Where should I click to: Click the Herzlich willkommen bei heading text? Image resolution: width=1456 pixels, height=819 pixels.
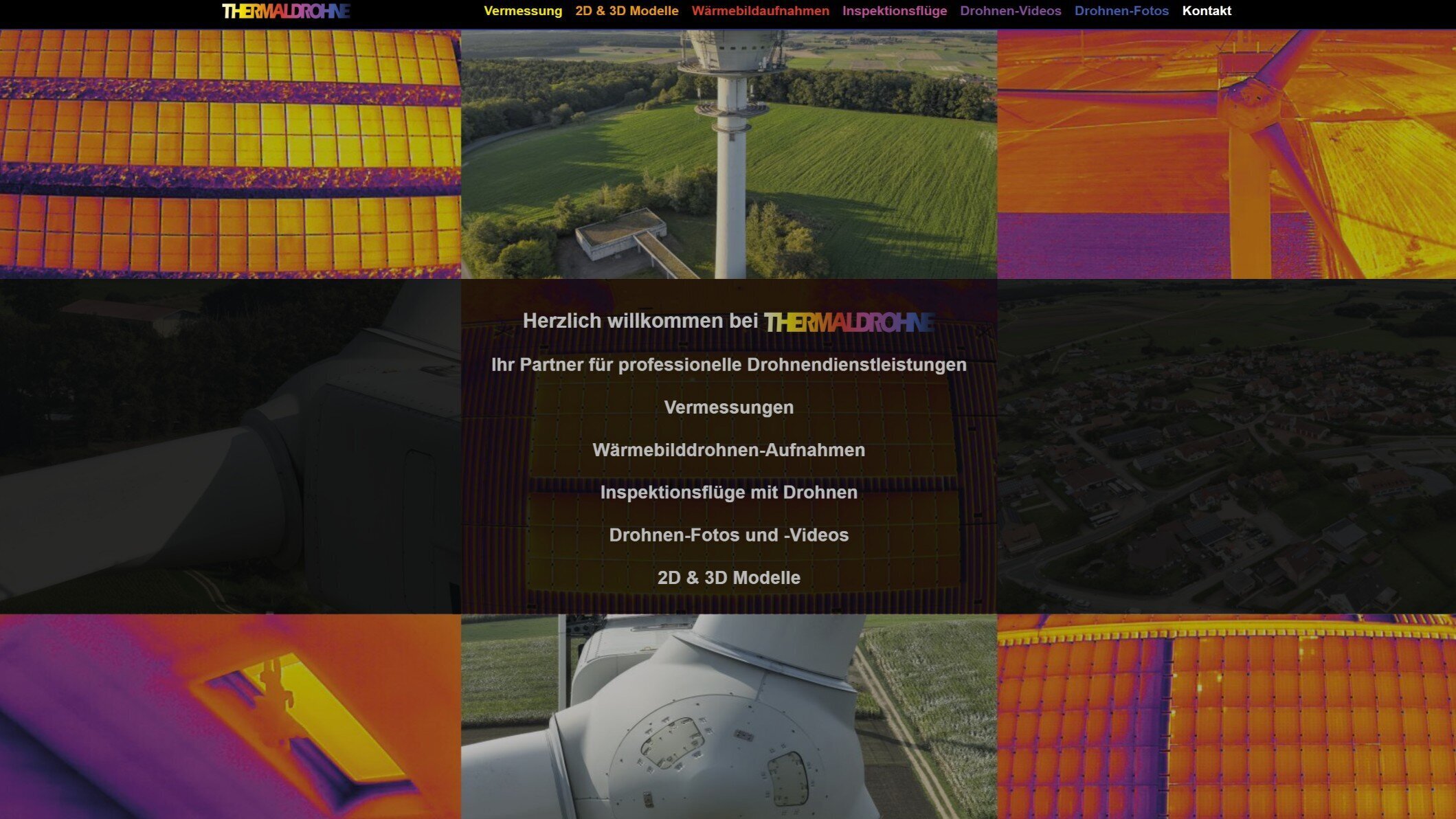pyautogui.click(x=640, y=321)
